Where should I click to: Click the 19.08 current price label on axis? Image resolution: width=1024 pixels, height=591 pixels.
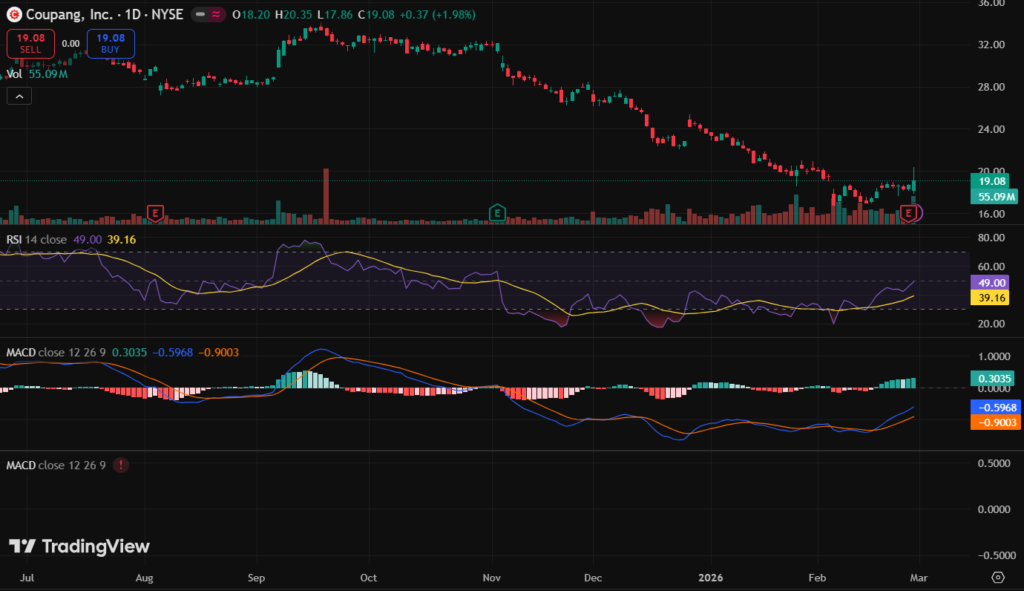[x=991, y=183]
